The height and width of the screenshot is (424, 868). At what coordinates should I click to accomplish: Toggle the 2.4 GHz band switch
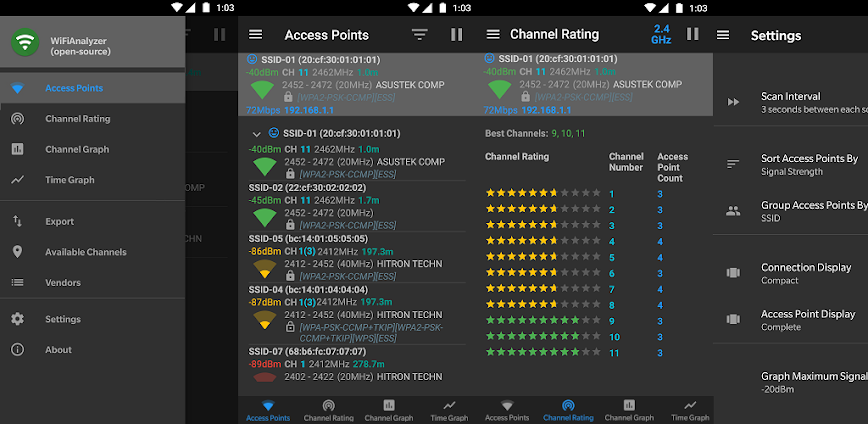(x=661, y=35)
